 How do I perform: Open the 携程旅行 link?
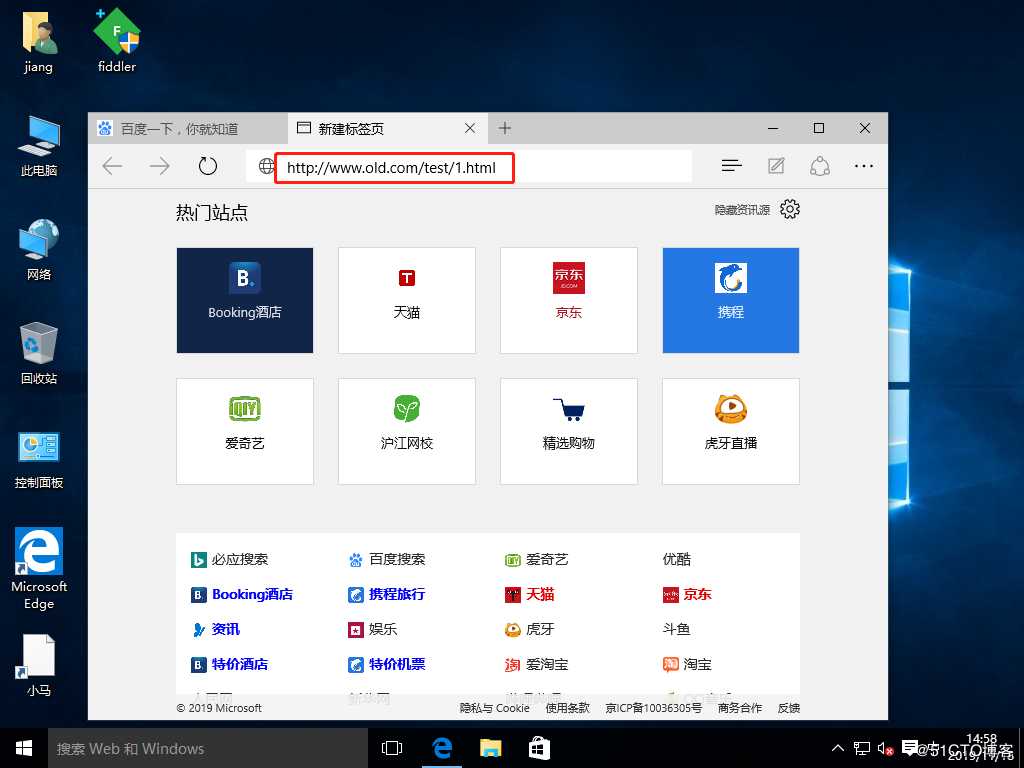[x=387, y=594]
